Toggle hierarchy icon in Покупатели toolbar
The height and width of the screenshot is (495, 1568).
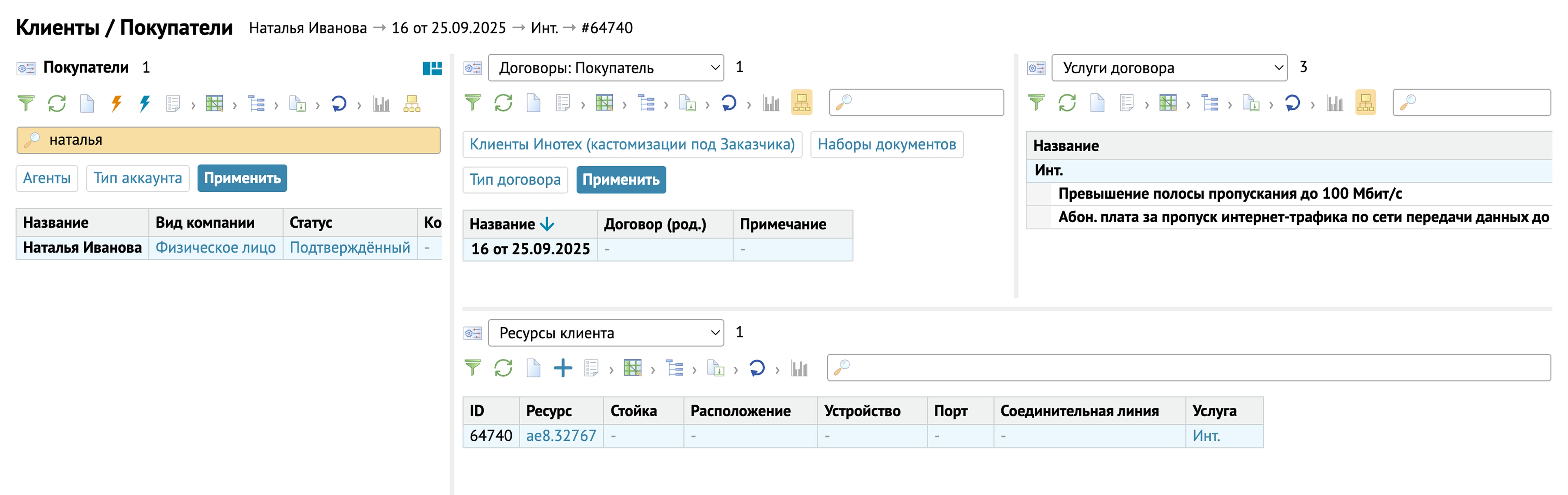(412, 104)
